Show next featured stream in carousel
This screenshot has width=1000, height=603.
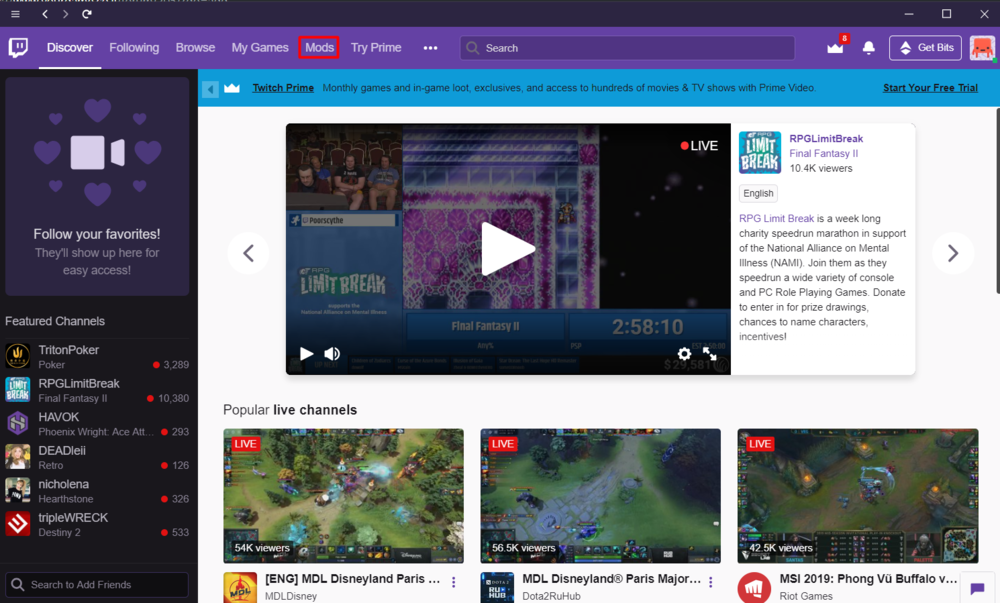click(952, 254)
